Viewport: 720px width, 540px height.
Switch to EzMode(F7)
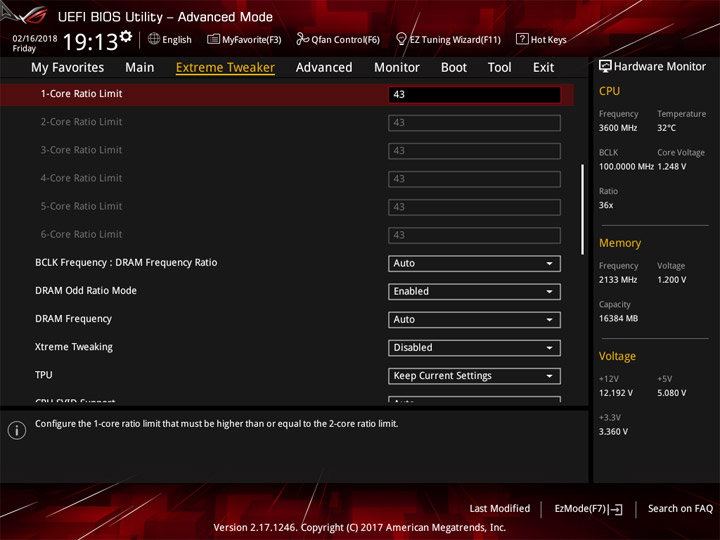tap(589, 509)
